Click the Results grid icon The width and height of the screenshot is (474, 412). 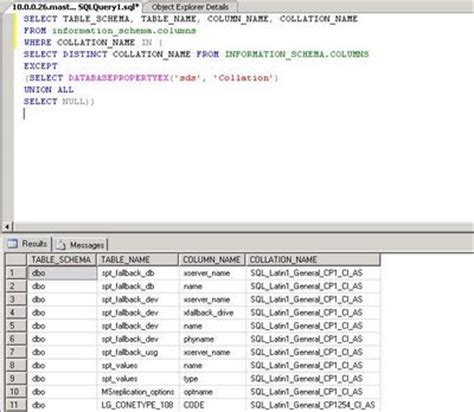(x=12, y=244)
